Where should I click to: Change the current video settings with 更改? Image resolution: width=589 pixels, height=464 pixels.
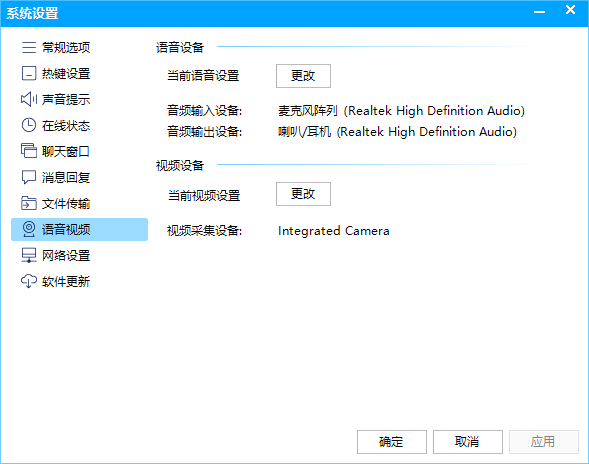click(303, 194)
